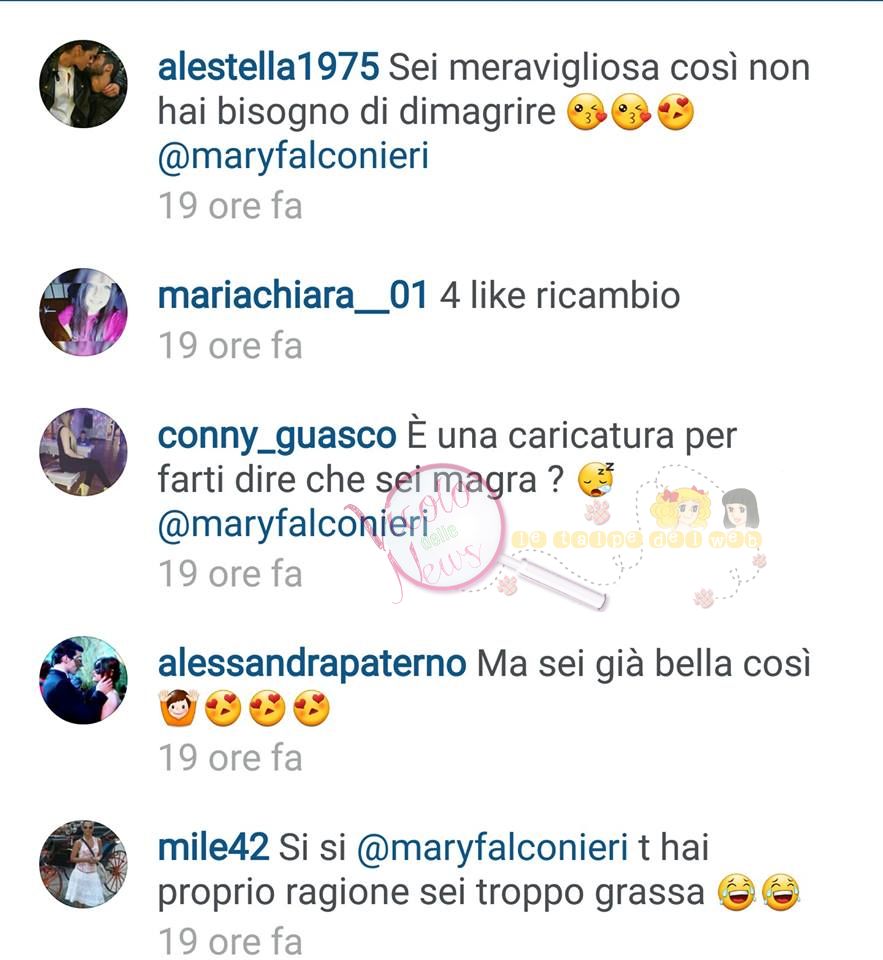Tap the raised-hands person emoji in alessandrapaterno comment
The image size is (883, 960).
[x=178, y=708]
